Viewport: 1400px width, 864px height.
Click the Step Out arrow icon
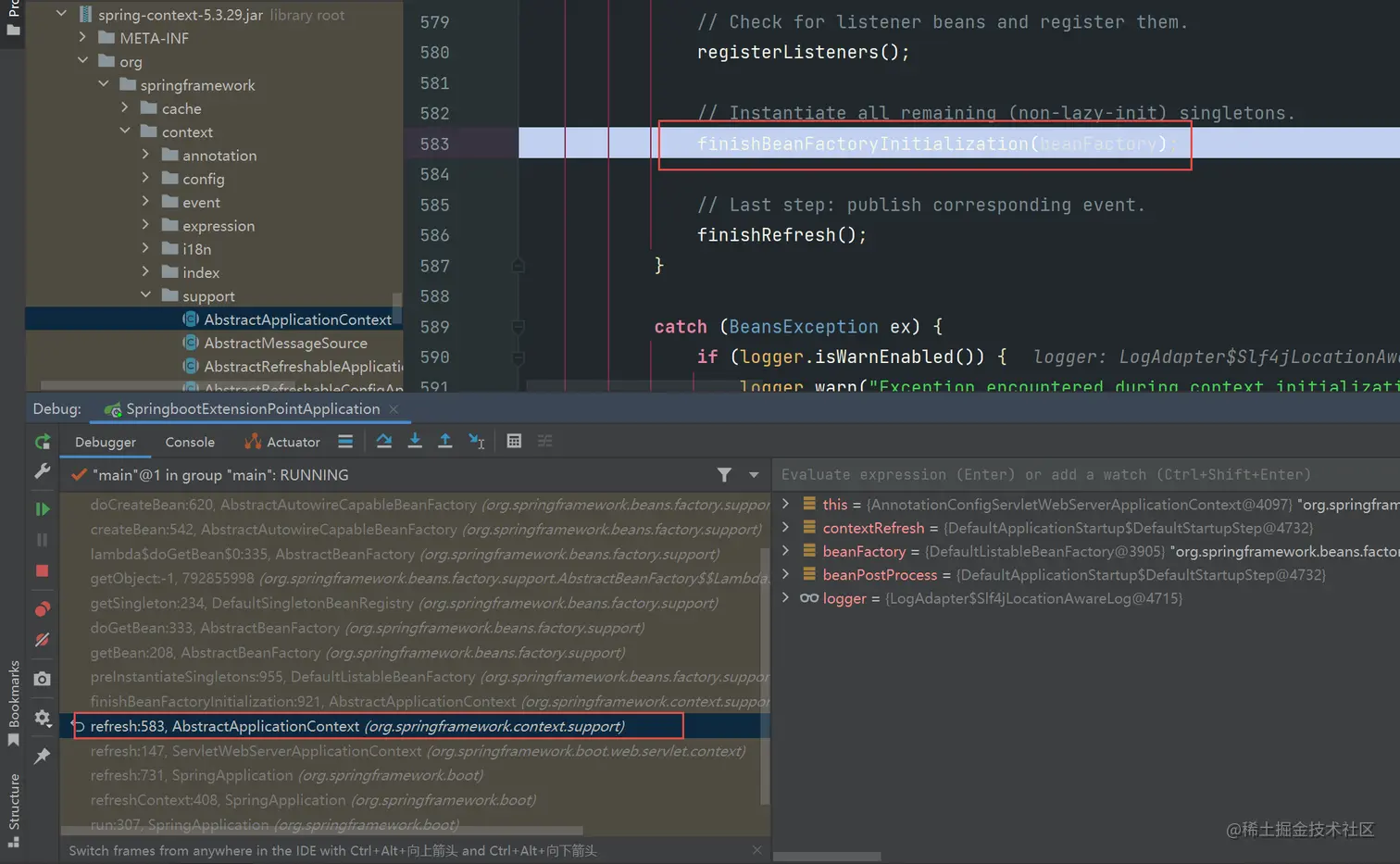click(x=445, y=442)
